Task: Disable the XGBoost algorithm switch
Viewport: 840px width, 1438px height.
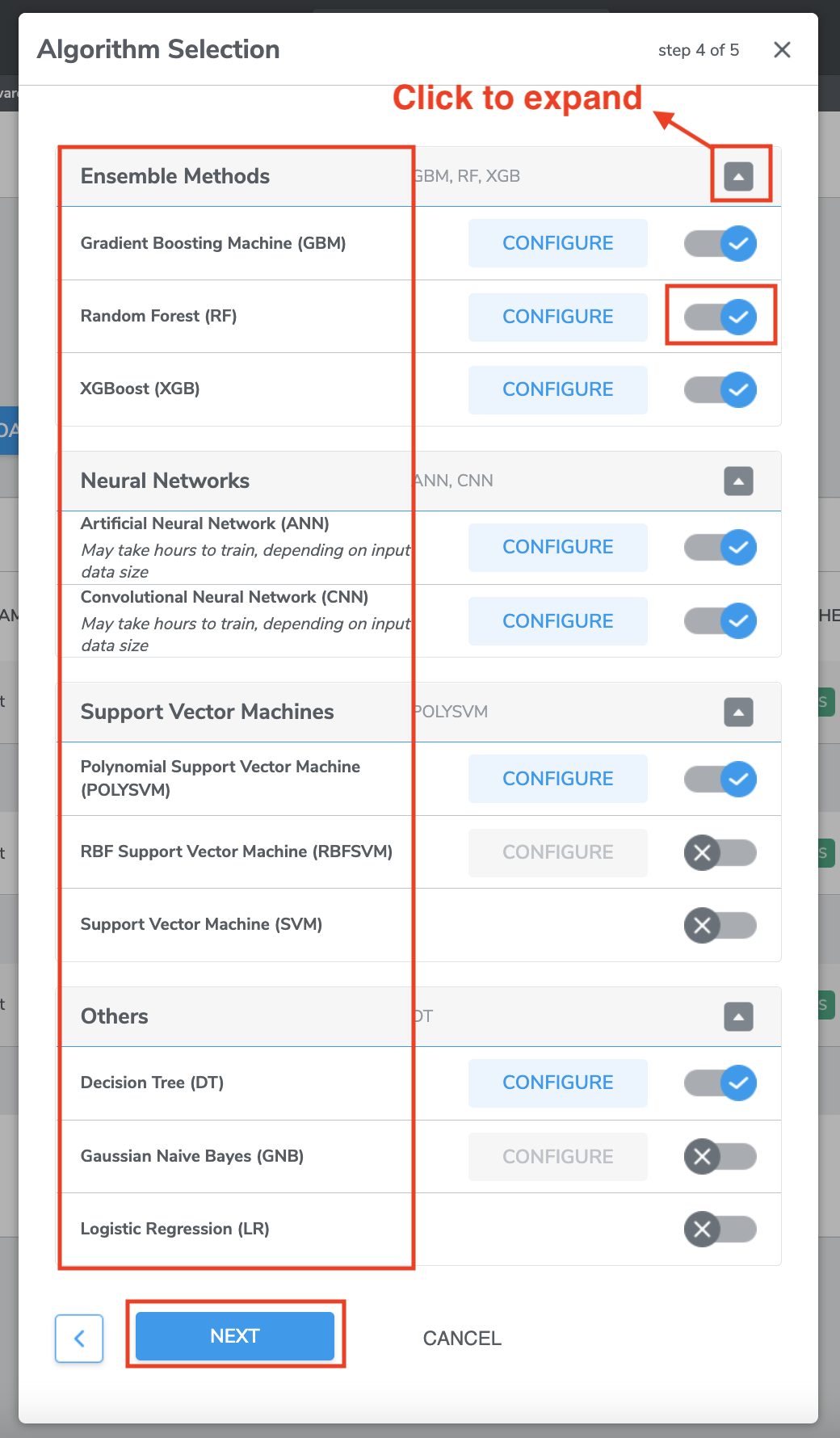Action: coord(720,389)
